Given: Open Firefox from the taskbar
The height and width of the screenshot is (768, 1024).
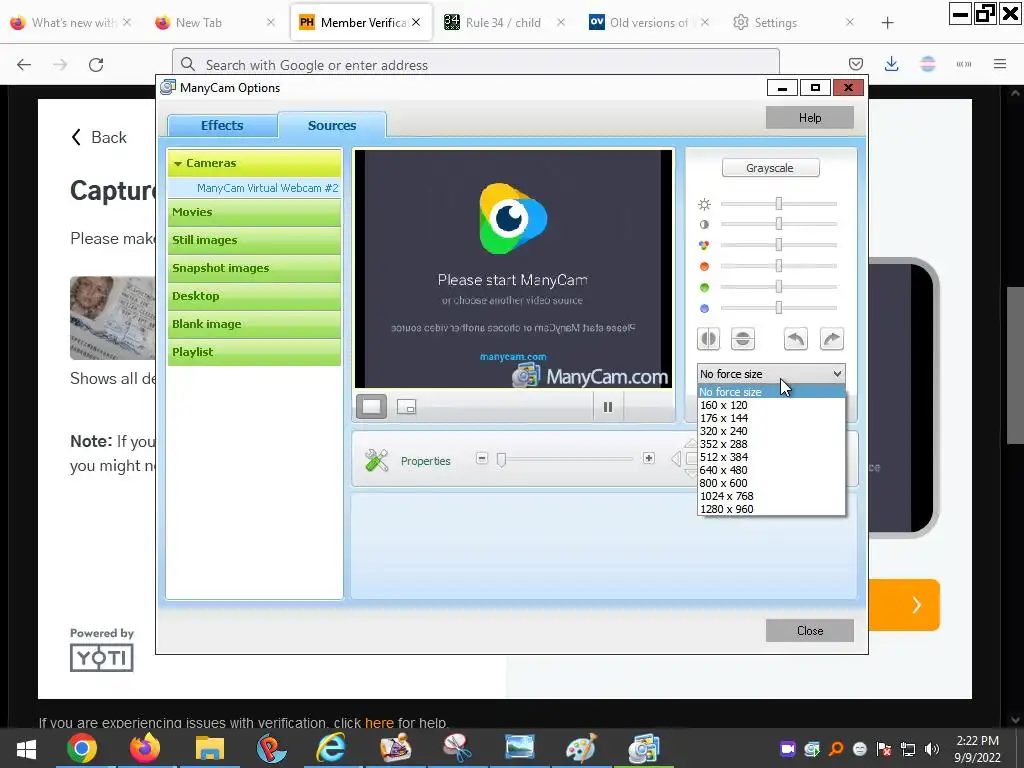Looking at the screenshot, I should point(145,748).
